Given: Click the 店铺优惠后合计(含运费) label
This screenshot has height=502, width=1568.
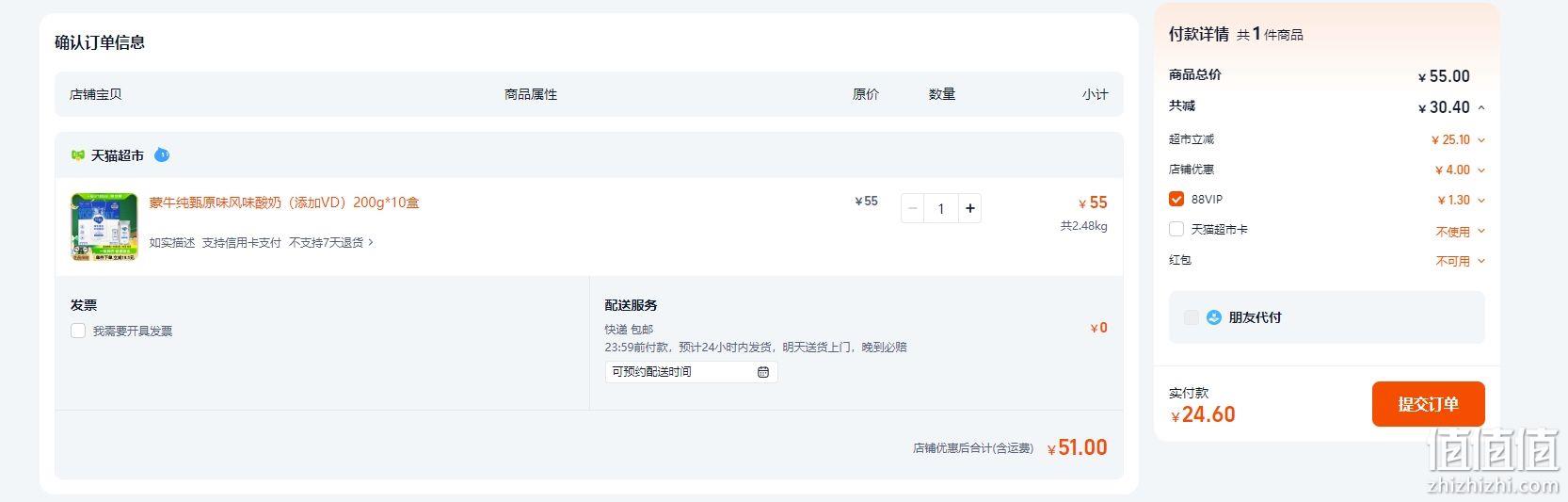Looking at the screenshot, I should (973, 448).
